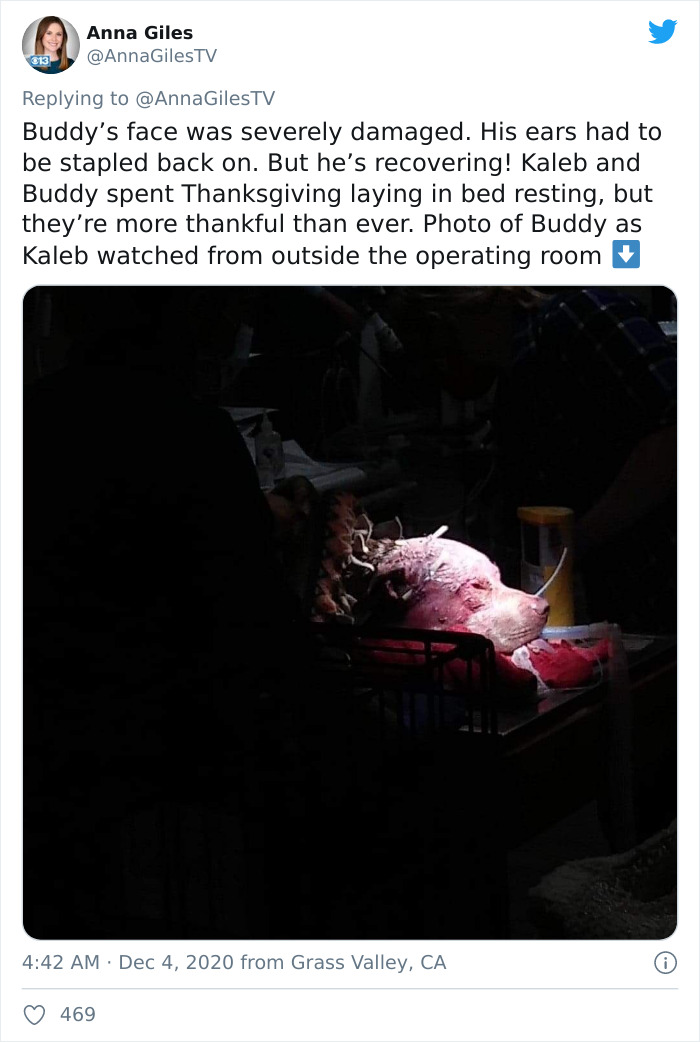Click the @AnnaGilesTV handle below the name
The width and height of the screenshot is (700, 1042).
pos(152,56)
